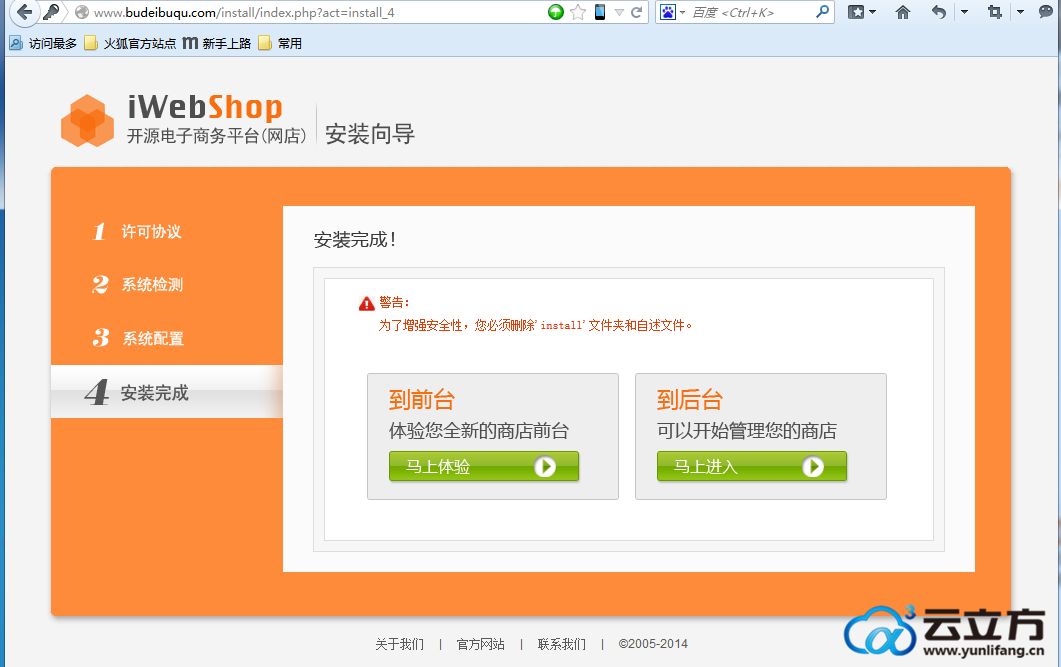
Task: Reload the page with the refresh icon
Action: (x=637, y=12)
